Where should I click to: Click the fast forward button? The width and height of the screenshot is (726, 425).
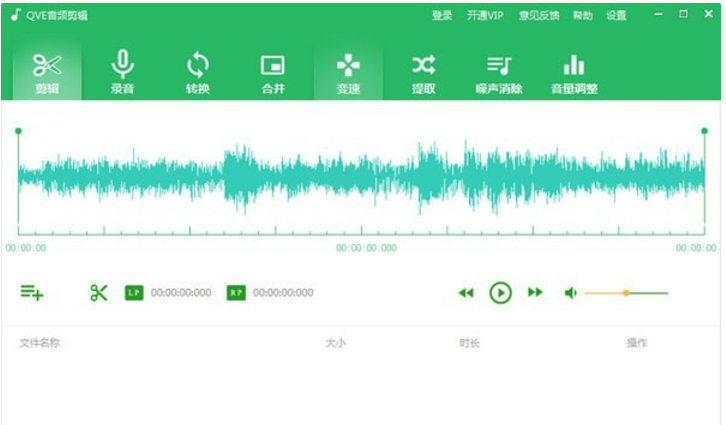pos(535,293)
